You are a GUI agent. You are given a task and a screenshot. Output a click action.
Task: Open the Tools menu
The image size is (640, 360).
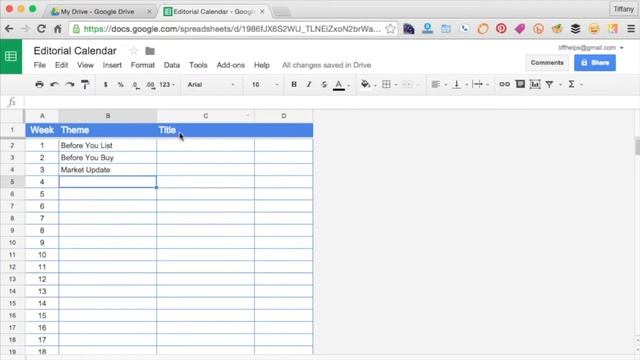[198, 65]
